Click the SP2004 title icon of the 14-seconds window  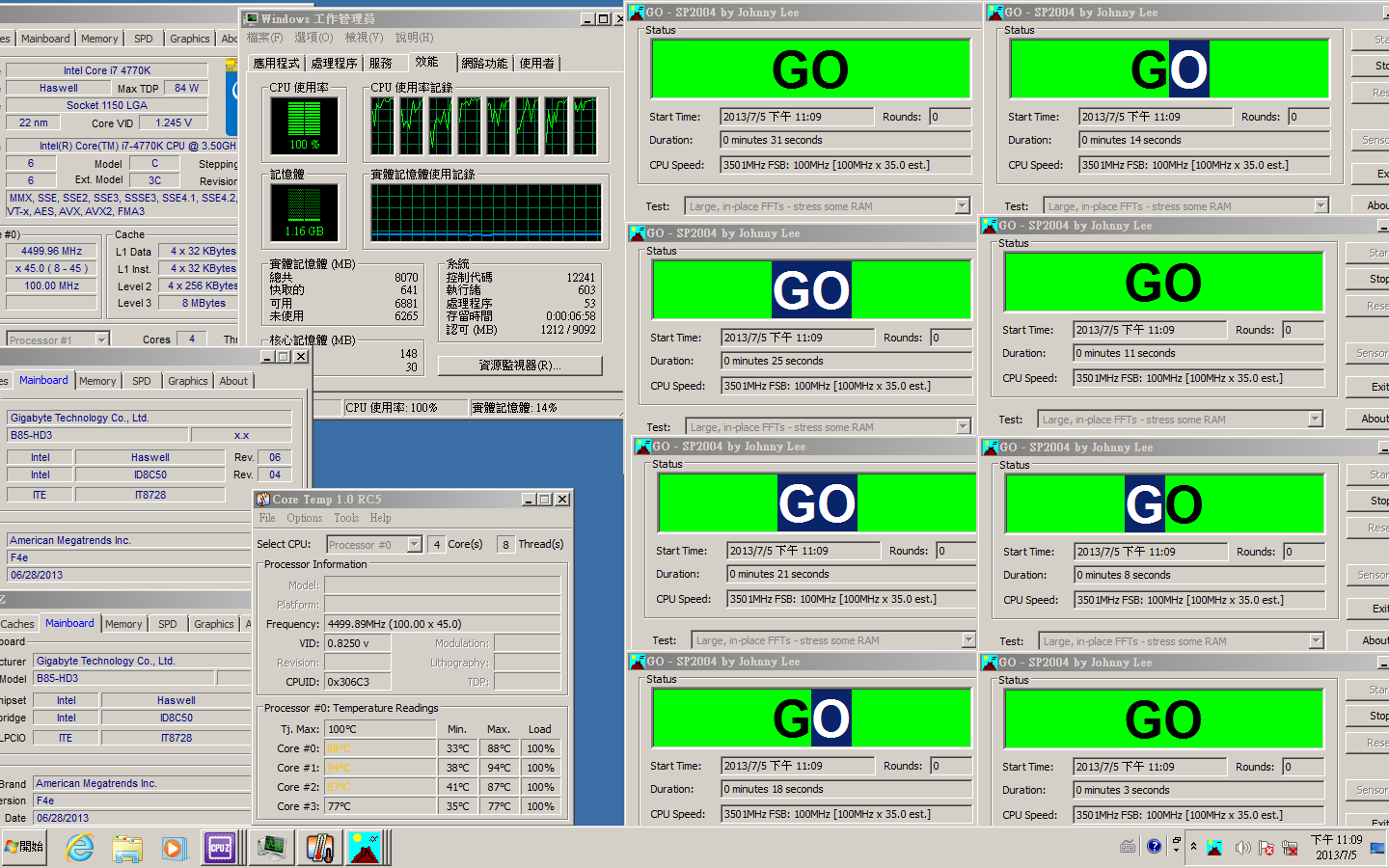(x=995, y=13)
